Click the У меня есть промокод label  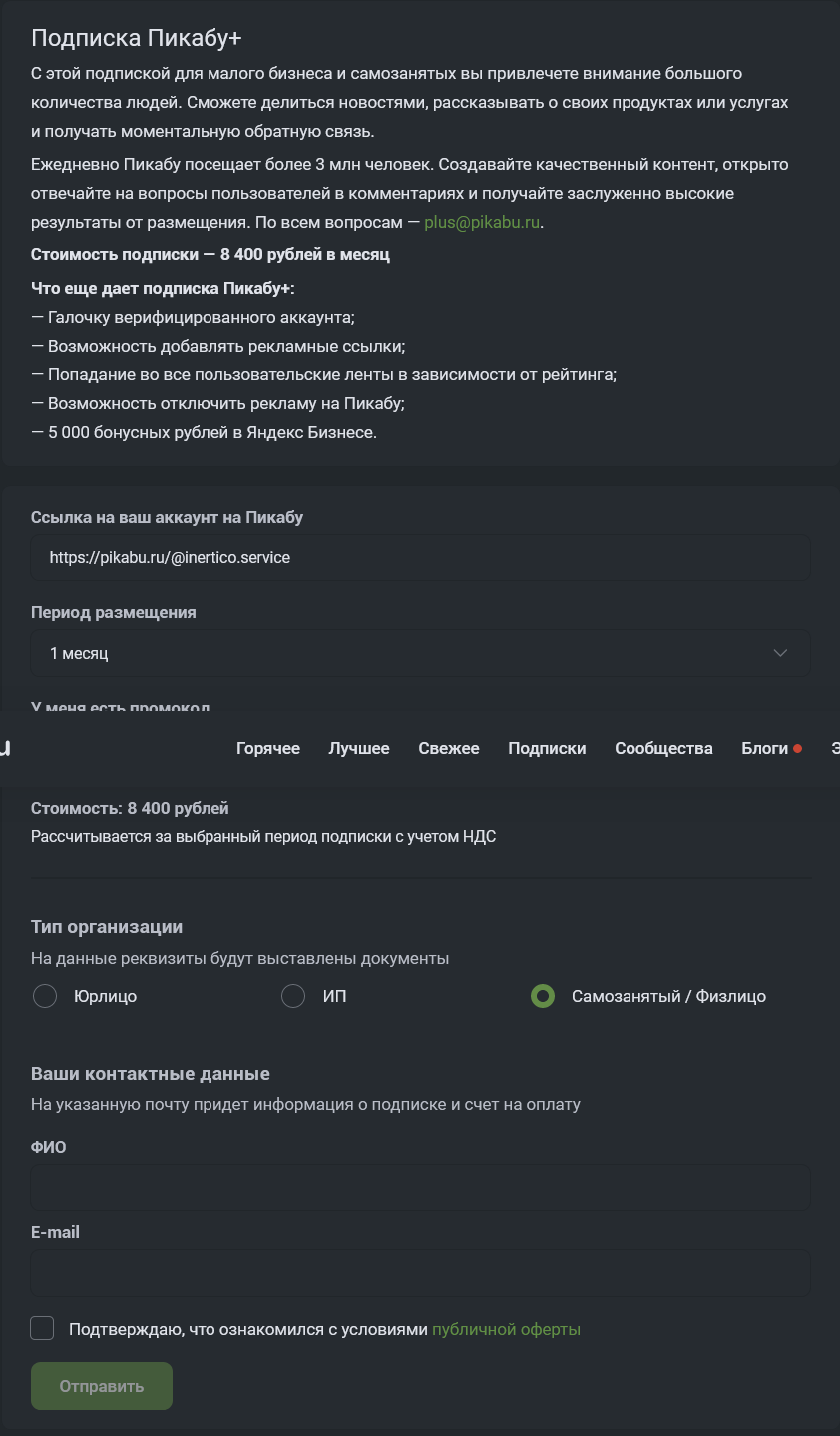(x=120, y=708)
